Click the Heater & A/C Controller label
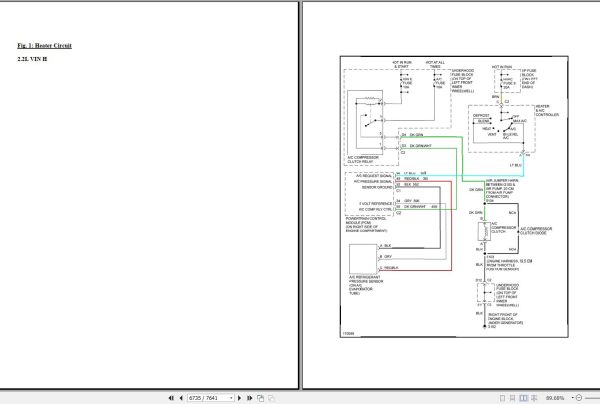The image size is (600, 404). [x=547, y=111]
